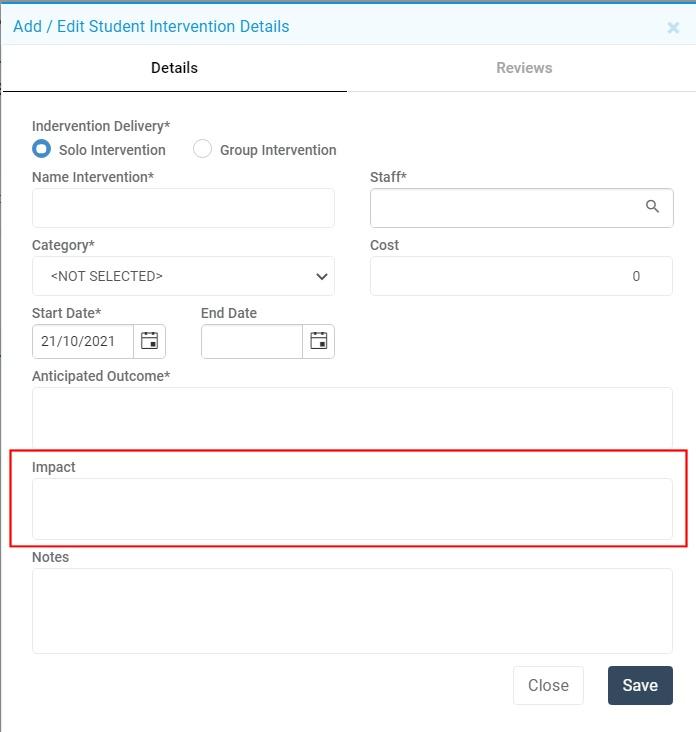Expand the Category dropdown

click(x=183, y=276)
